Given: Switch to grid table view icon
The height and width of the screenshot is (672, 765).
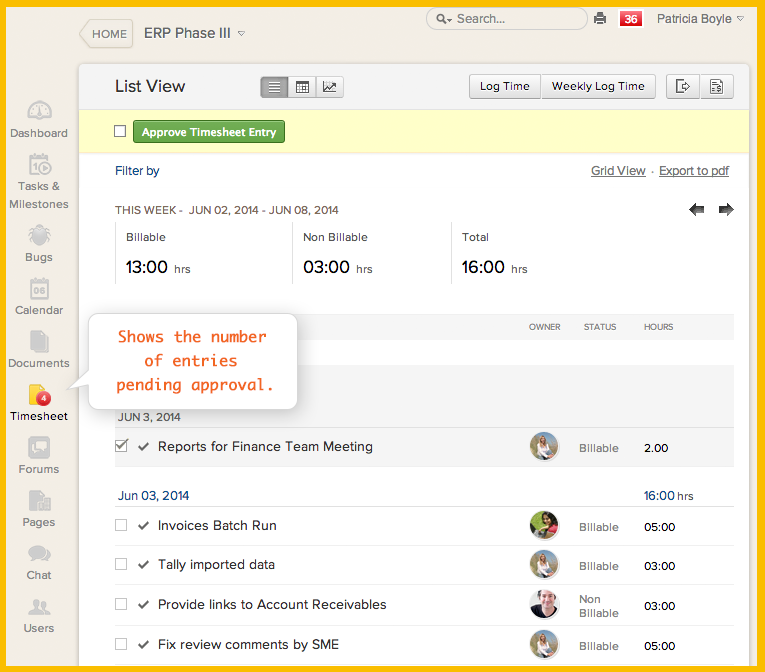Looking at the screenshot, I should tap(302, 87).
